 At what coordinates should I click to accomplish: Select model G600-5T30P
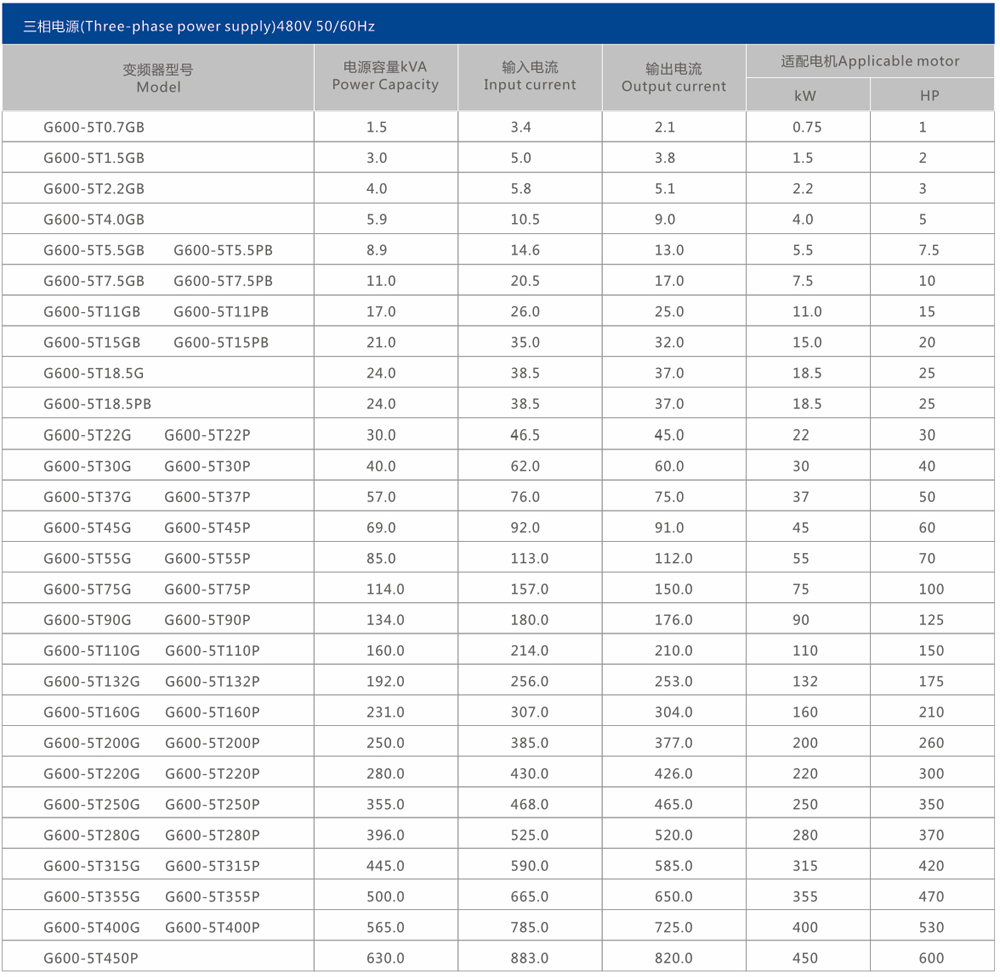[x=207, y=466]
